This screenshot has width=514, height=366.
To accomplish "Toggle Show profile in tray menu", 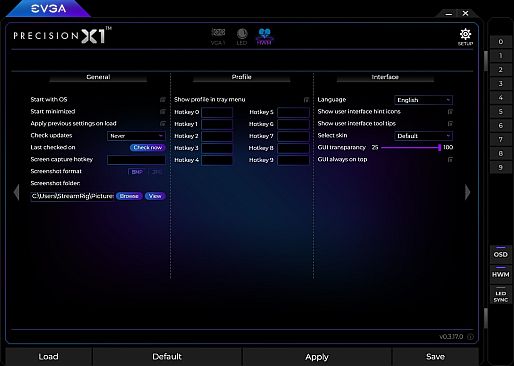I will coord(306,99).
